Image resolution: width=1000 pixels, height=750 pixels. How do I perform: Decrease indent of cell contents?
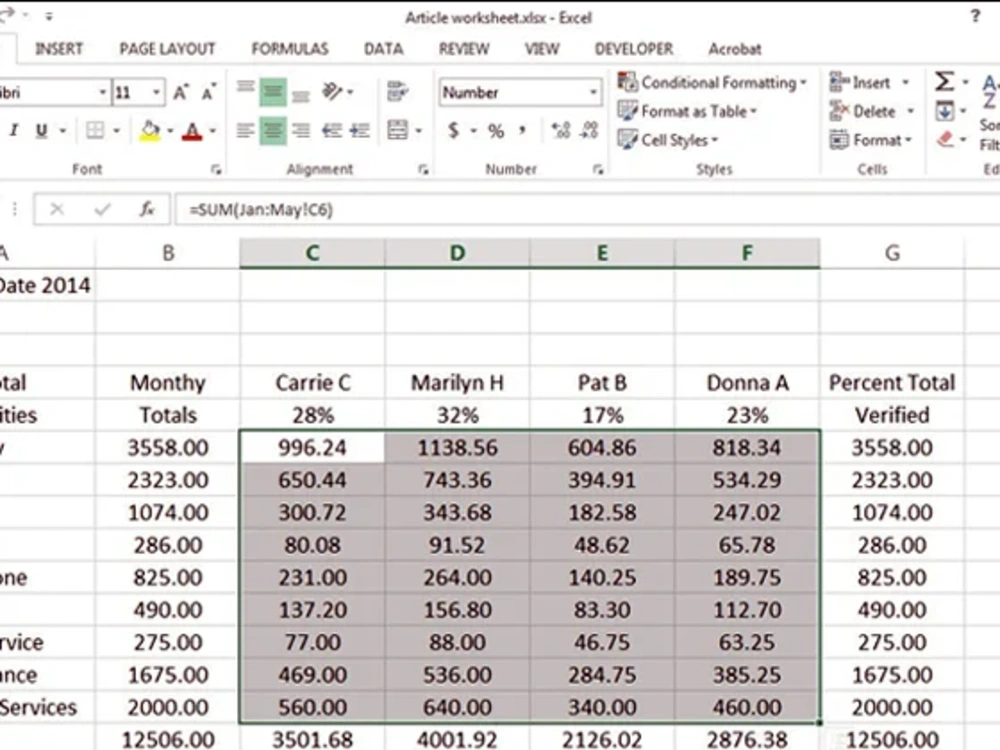pos(332,131)
